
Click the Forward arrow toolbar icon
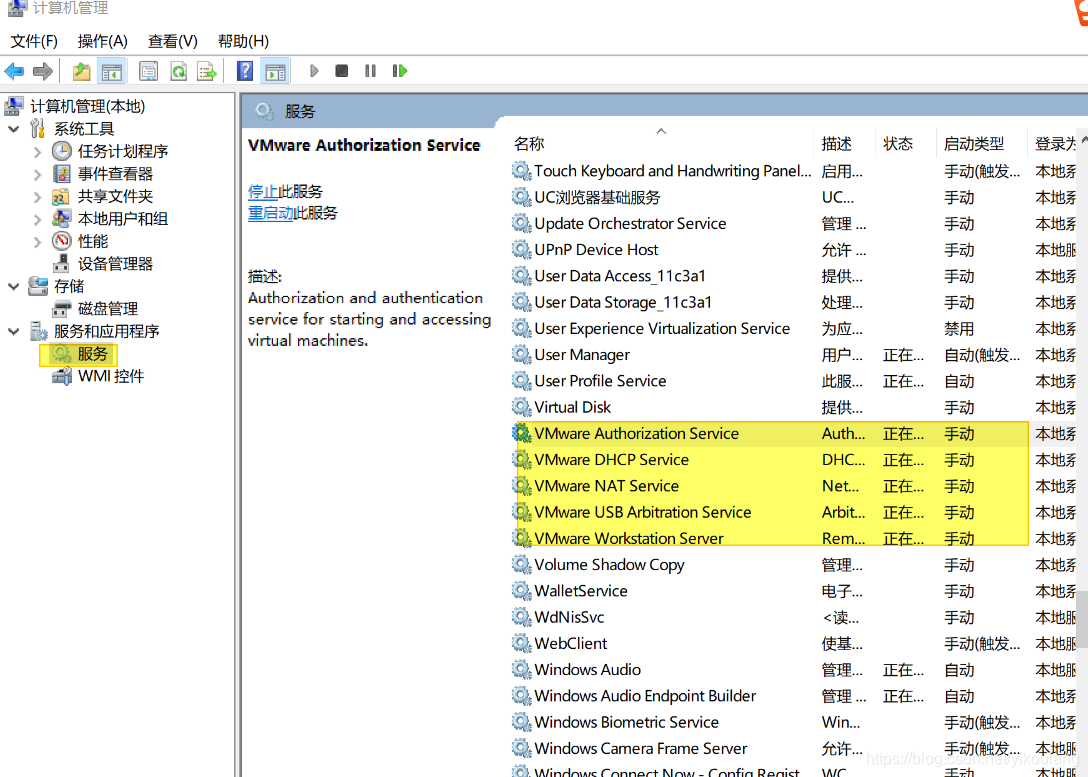[x=43, y=71]
